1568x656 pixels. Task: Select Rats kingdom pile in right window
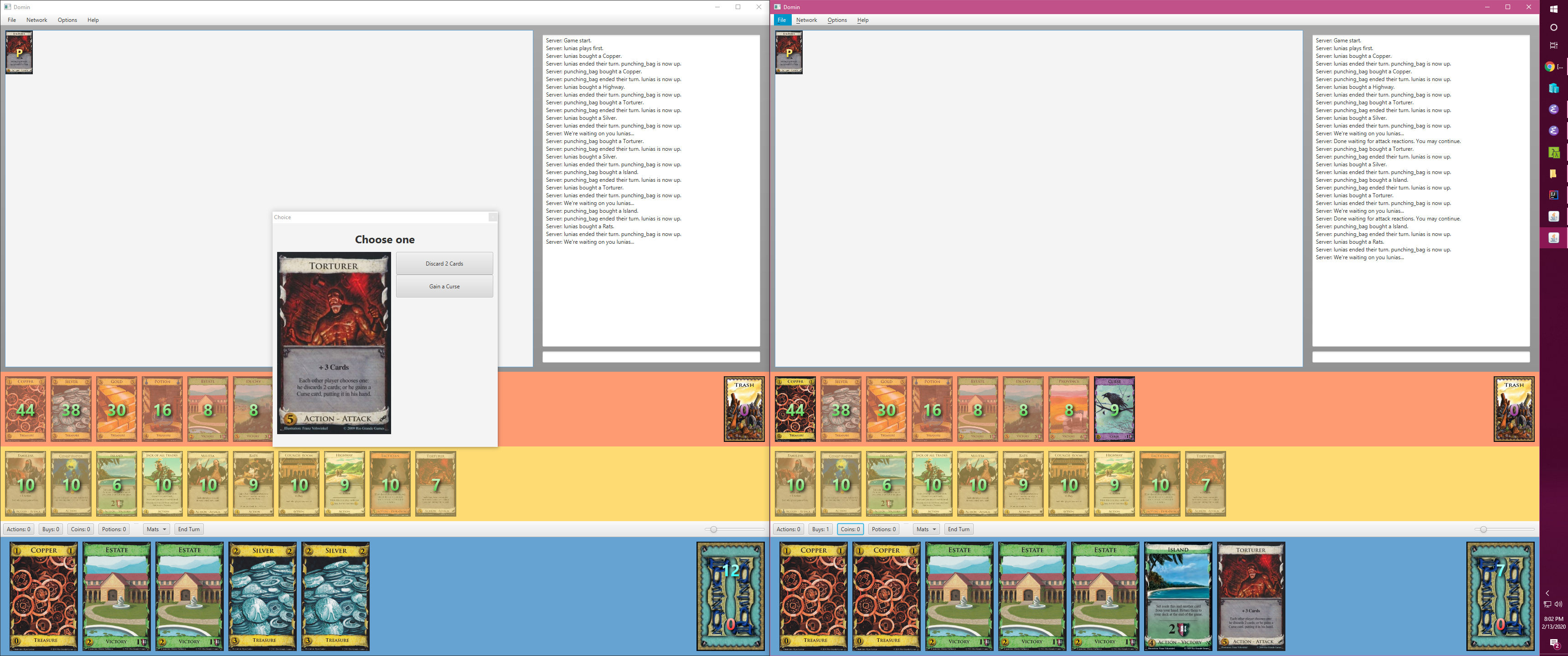click(x=1023, y=484)
